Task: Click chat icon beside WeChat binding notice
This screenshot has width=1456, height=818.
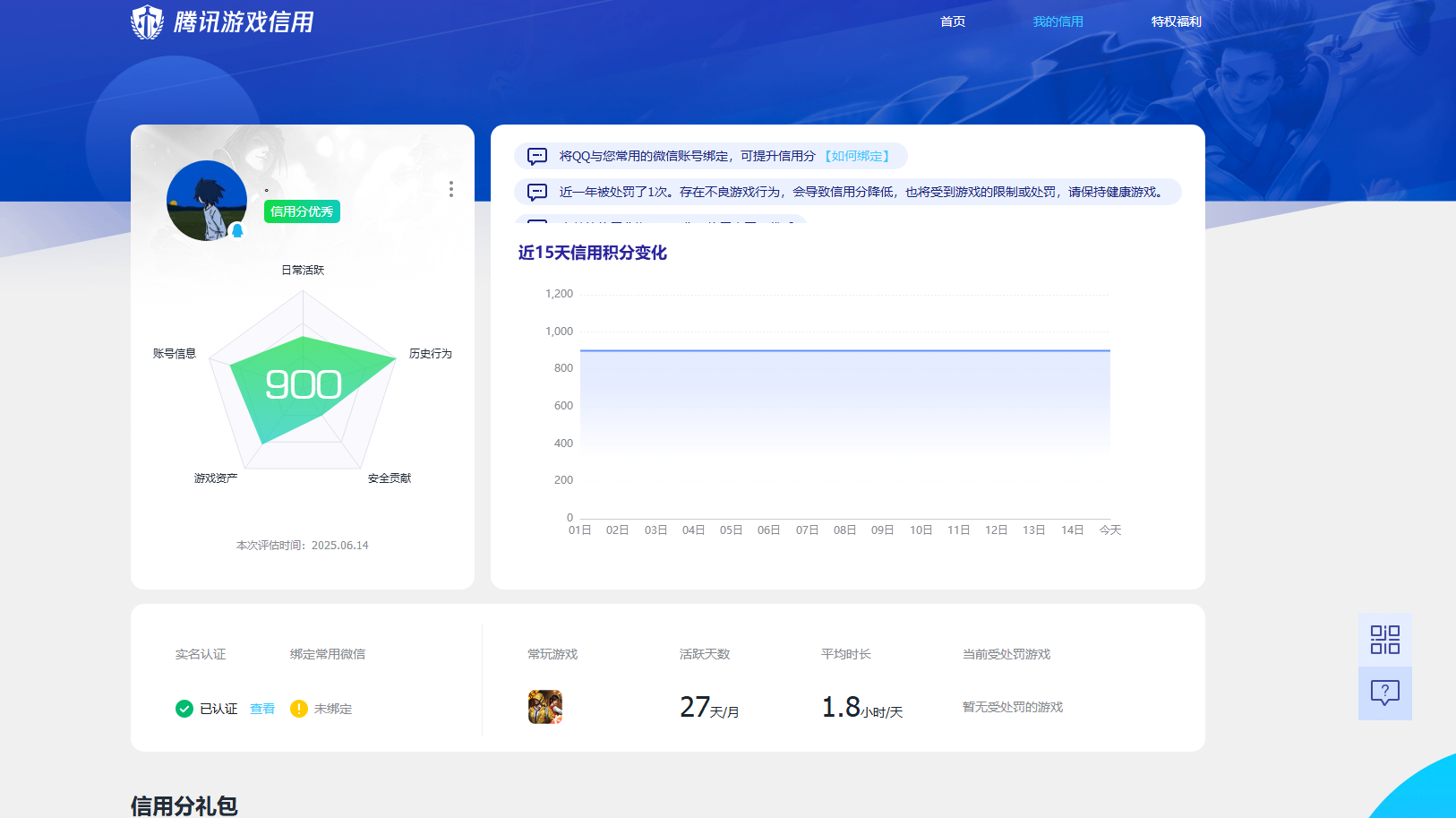Action: tap(537, 156)
